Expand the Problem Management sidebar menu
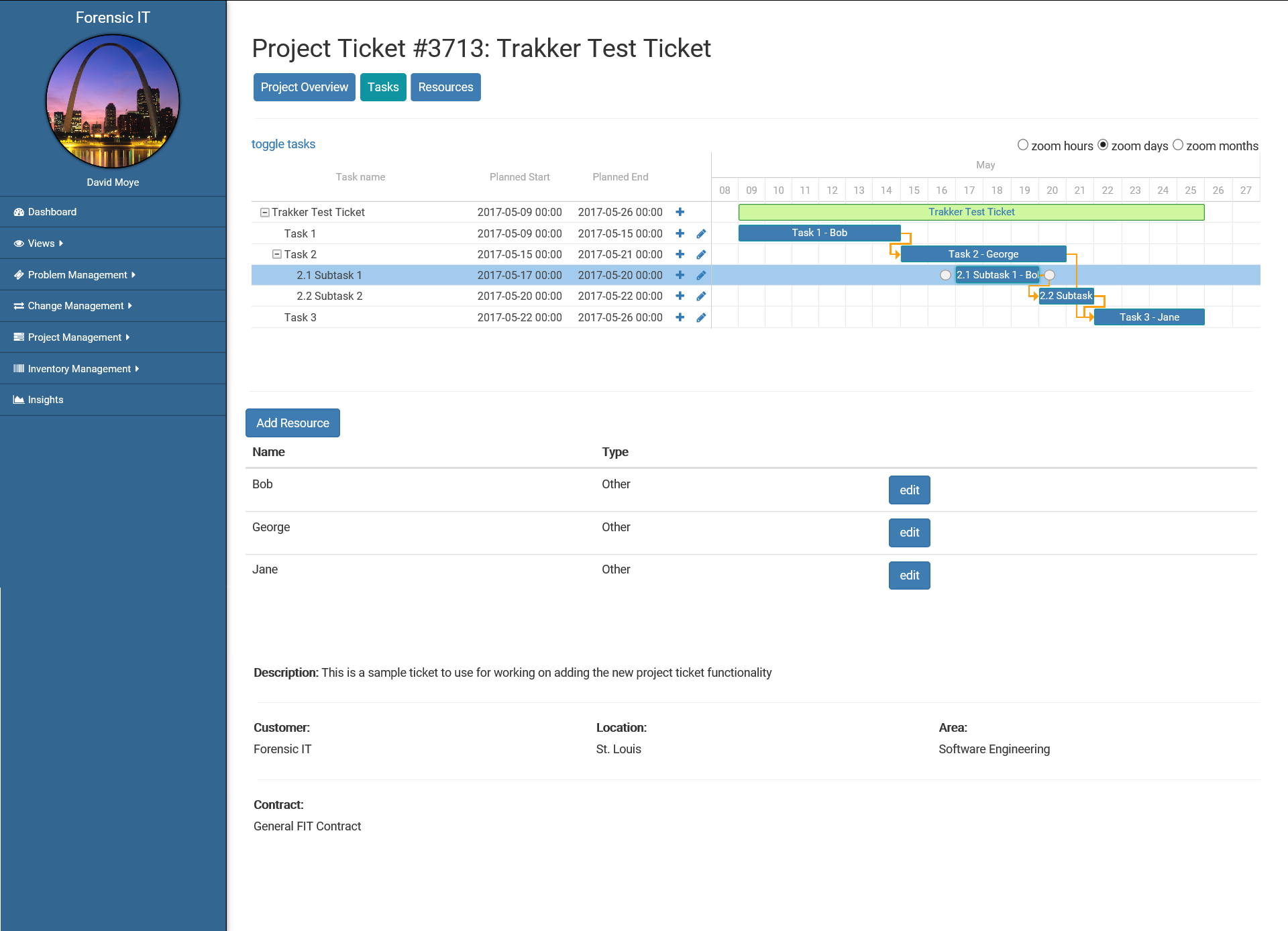Image resolution: width=1288 pixels, height=931 pixels. pos(77,275)
